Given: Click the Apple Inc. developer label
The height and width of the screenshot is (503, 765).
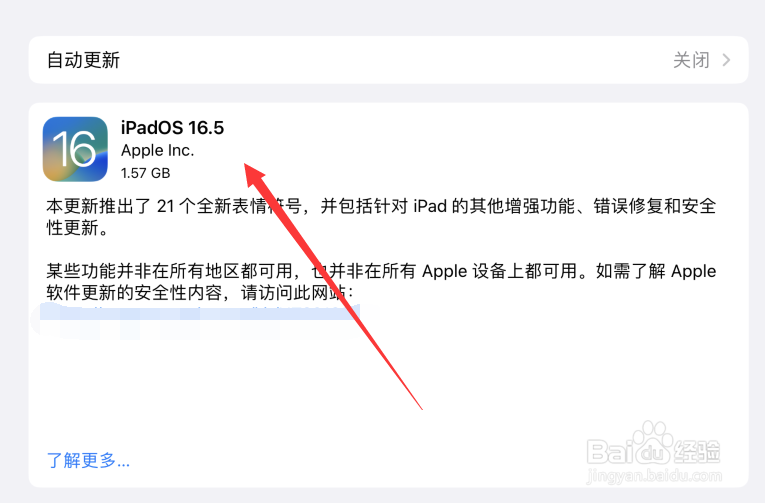Looking at the screenshot, I should (158, 151).
